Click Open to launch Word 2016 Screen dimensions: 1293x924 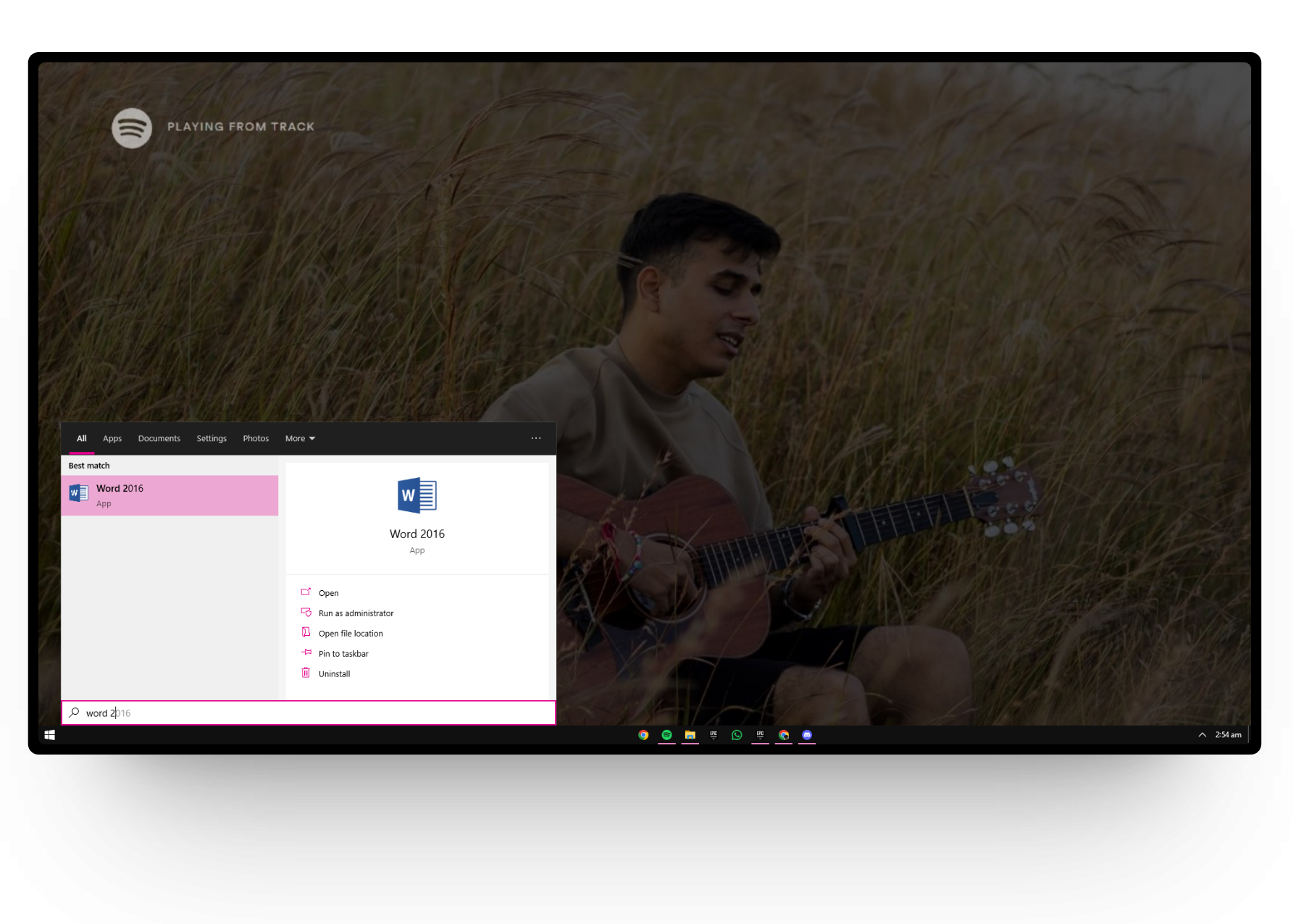(x=328, y=593)
